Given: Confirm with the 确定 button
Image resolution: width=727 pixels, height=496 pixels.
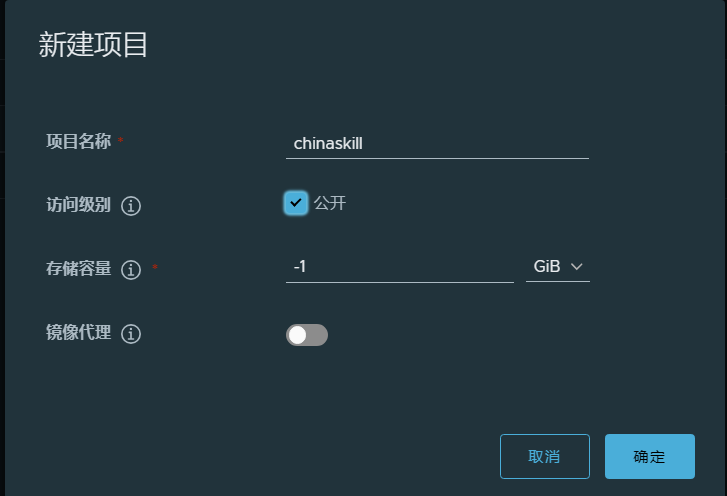Looking at the screenshot, I should coord(649,457).
